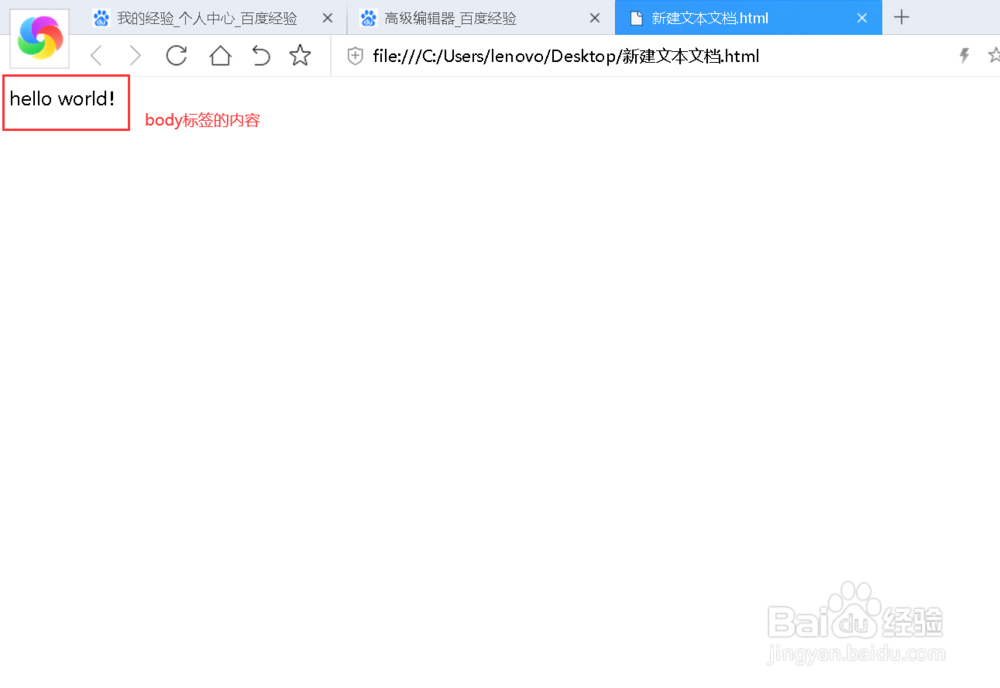The width and height of the screenshot is (1000, 688).
Task: Open a new tab with plus button
Action: click(x=901, y=17)
